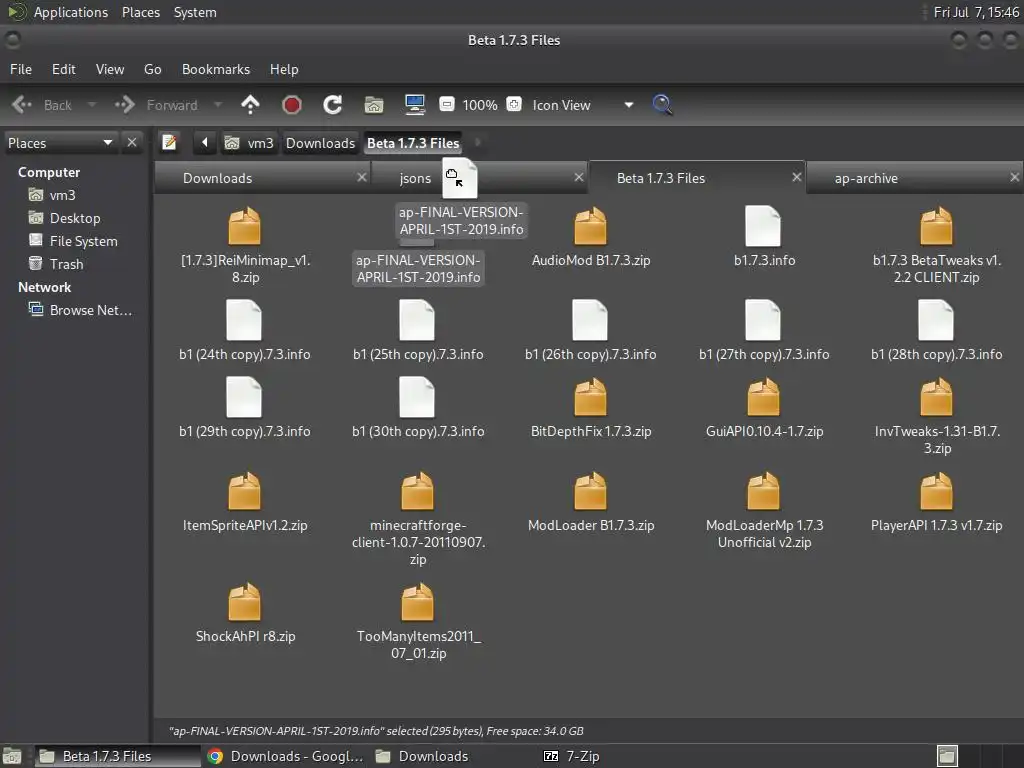Open file search with the magnifier icon
Image resolution: width=1024 pixels, height=768 pixels.
pyautogui.click(x=662, y=104)
